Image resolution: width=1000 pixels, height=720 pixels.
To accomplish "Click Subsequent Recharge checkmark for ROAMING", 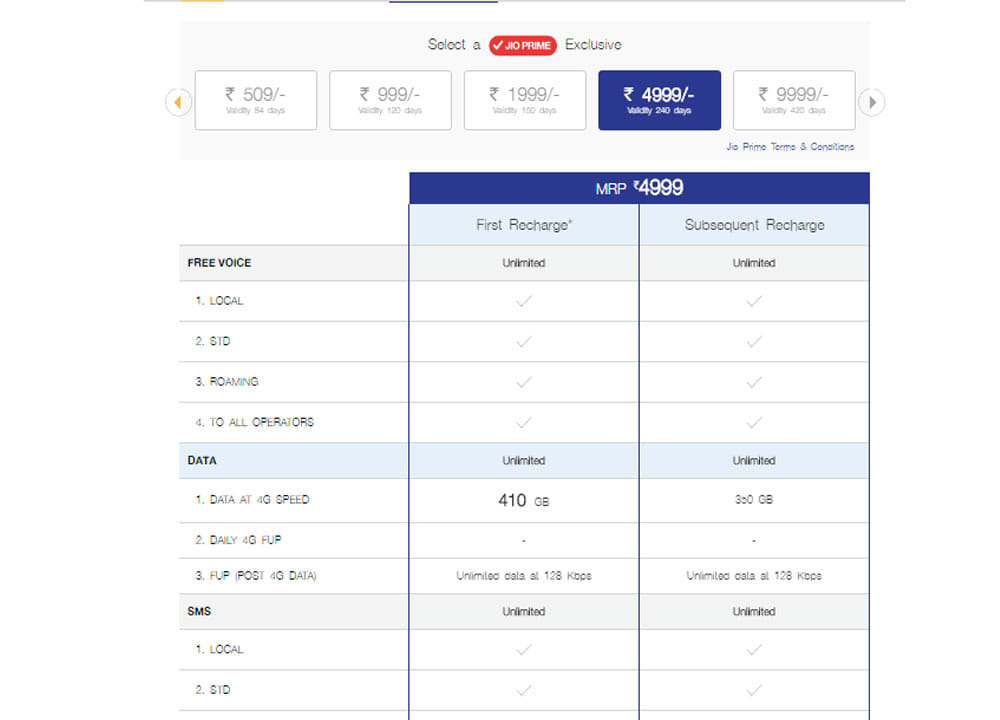I will (x=754, y=382).
